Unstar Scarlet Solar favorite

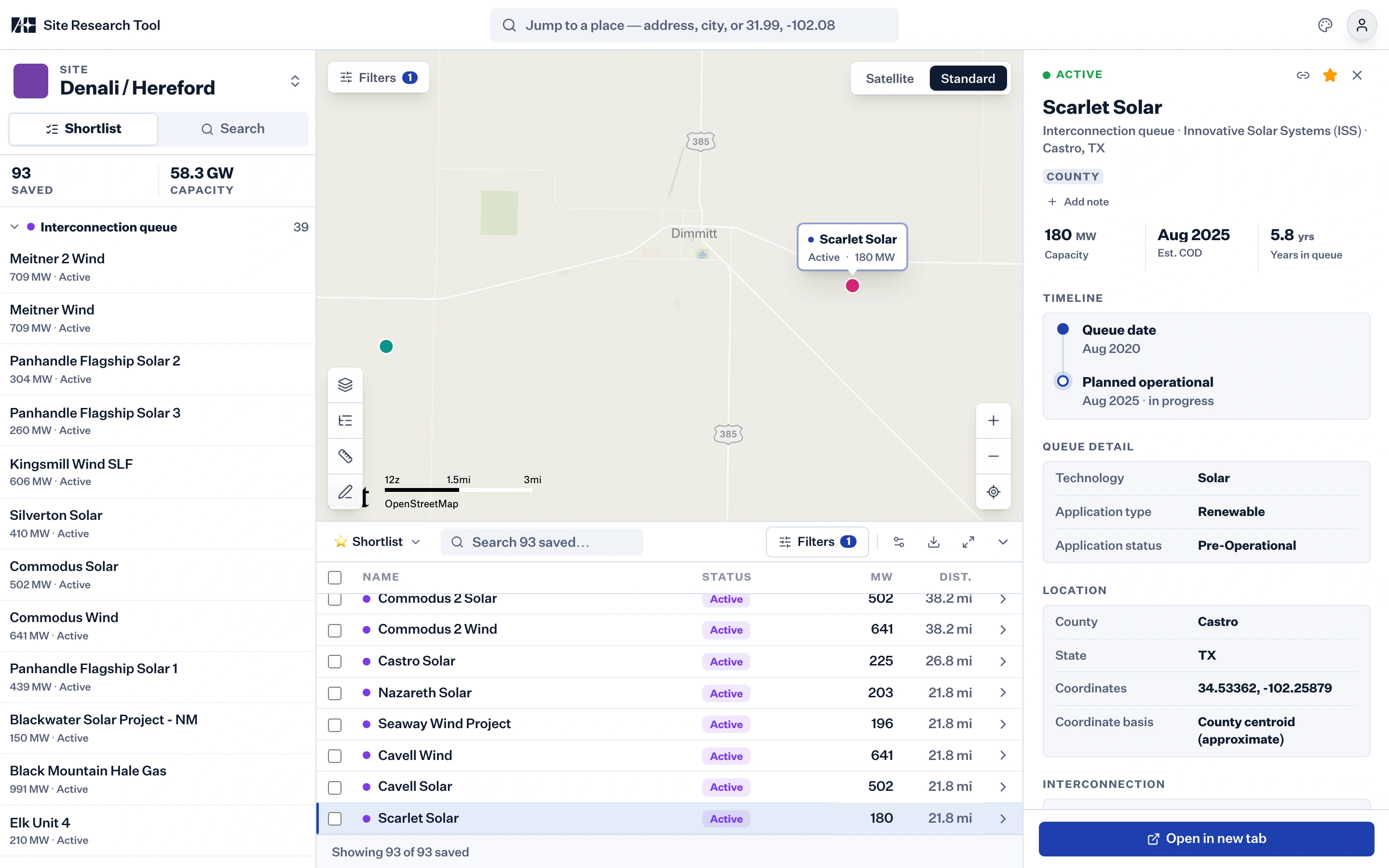pyautogui.click(x=1330, y=75)
